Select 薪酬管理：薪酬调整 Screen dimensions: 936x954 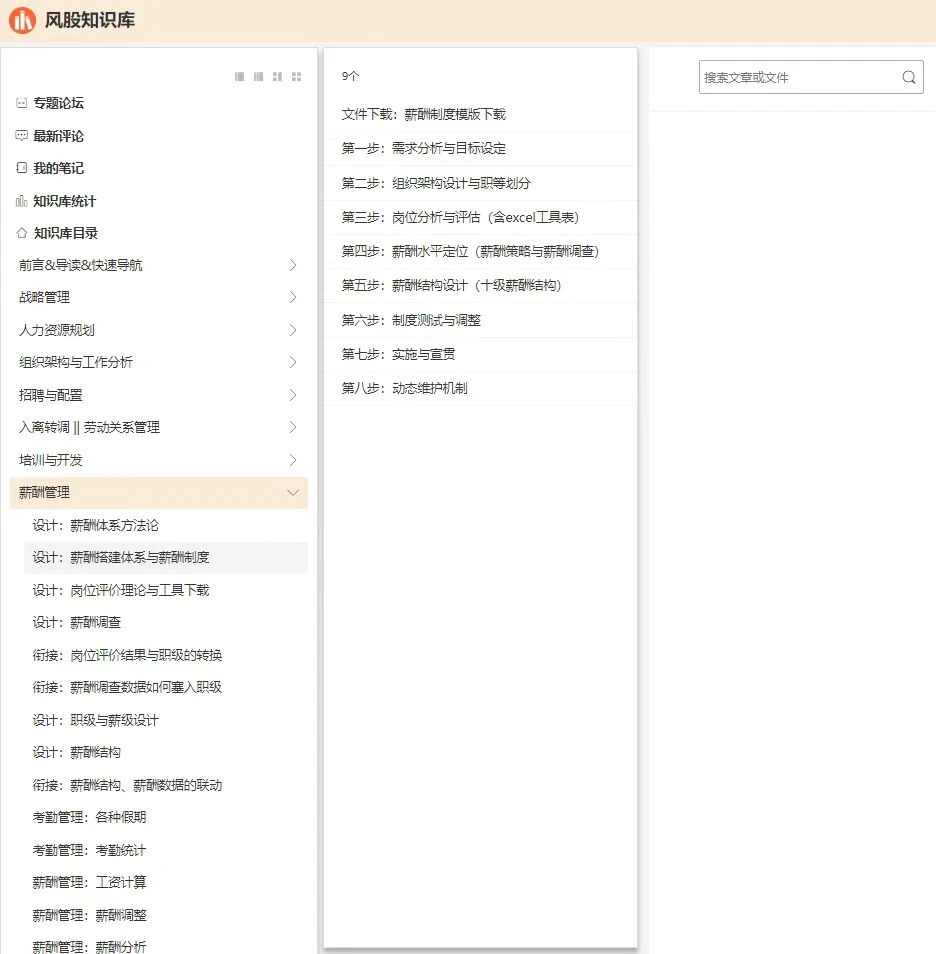tap(89, 916)
